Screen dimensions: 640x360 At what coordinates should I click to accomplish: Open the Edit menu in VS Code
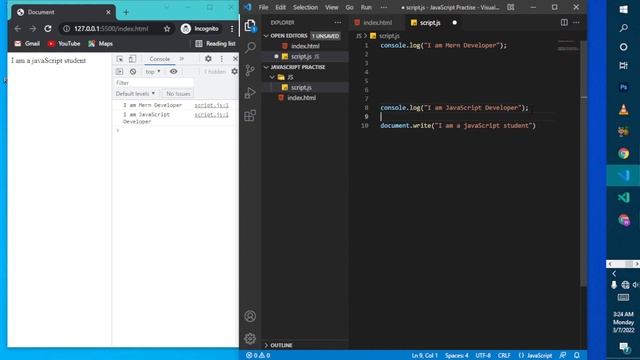(280, 7)
